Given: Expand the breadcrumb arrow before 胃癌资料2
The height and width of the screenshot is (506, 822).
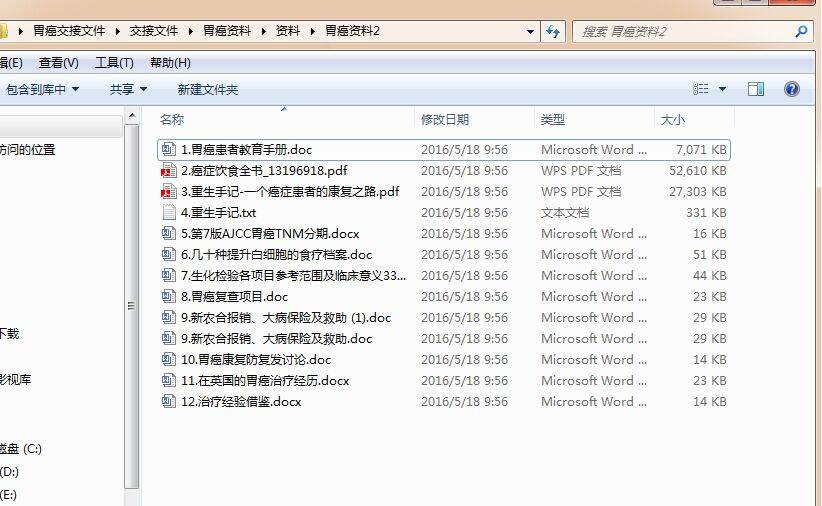Looking at the screenshot, I should 312,31.
